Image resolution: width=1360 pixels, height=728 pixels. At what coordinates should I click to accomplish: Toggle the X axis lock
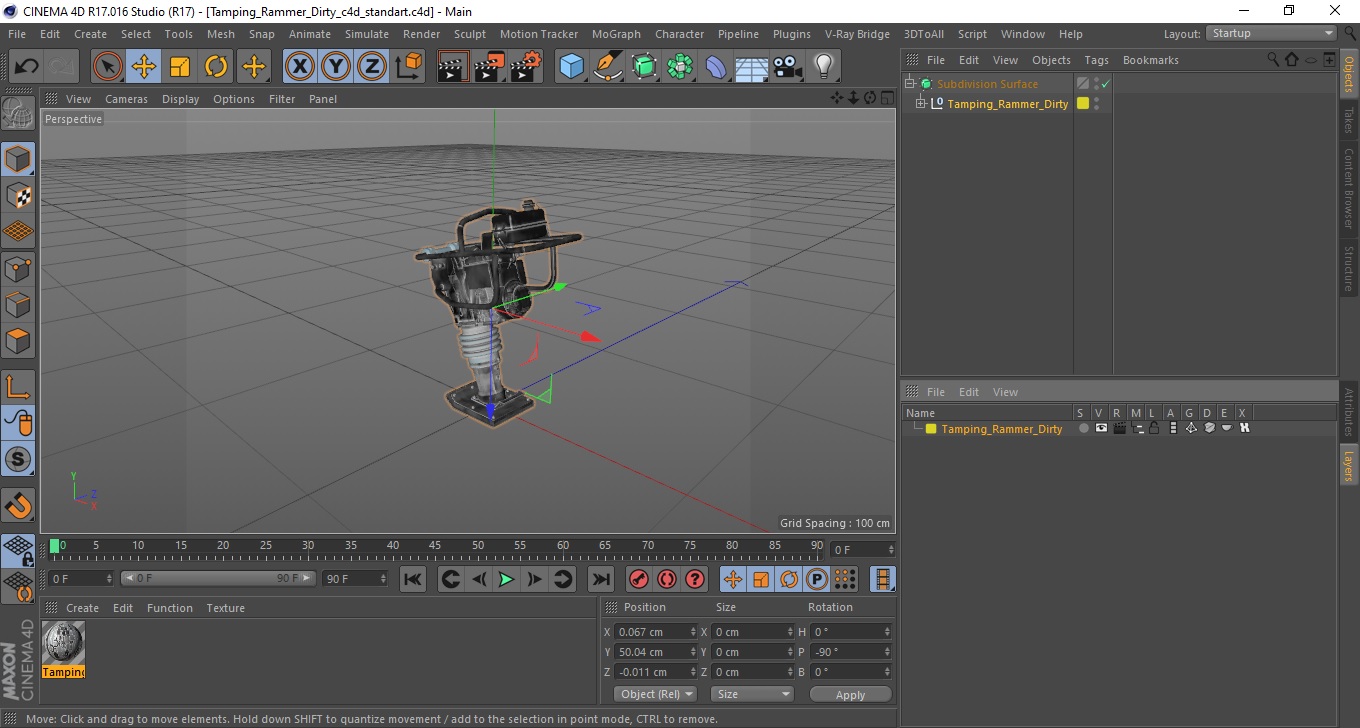299,67
